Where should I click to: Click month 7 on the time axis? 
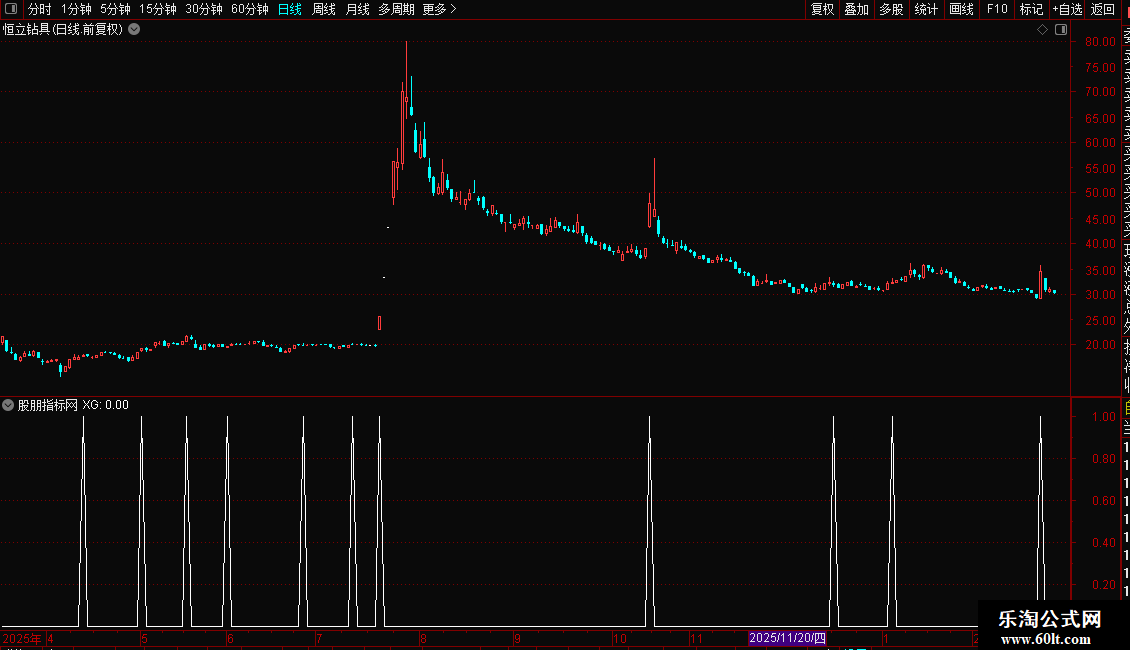319,638
